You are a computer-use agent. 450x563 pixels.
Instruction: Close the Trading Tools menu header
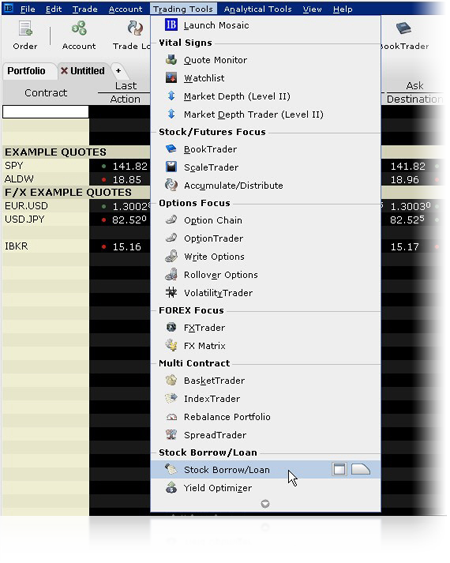[x=183, y=9]
